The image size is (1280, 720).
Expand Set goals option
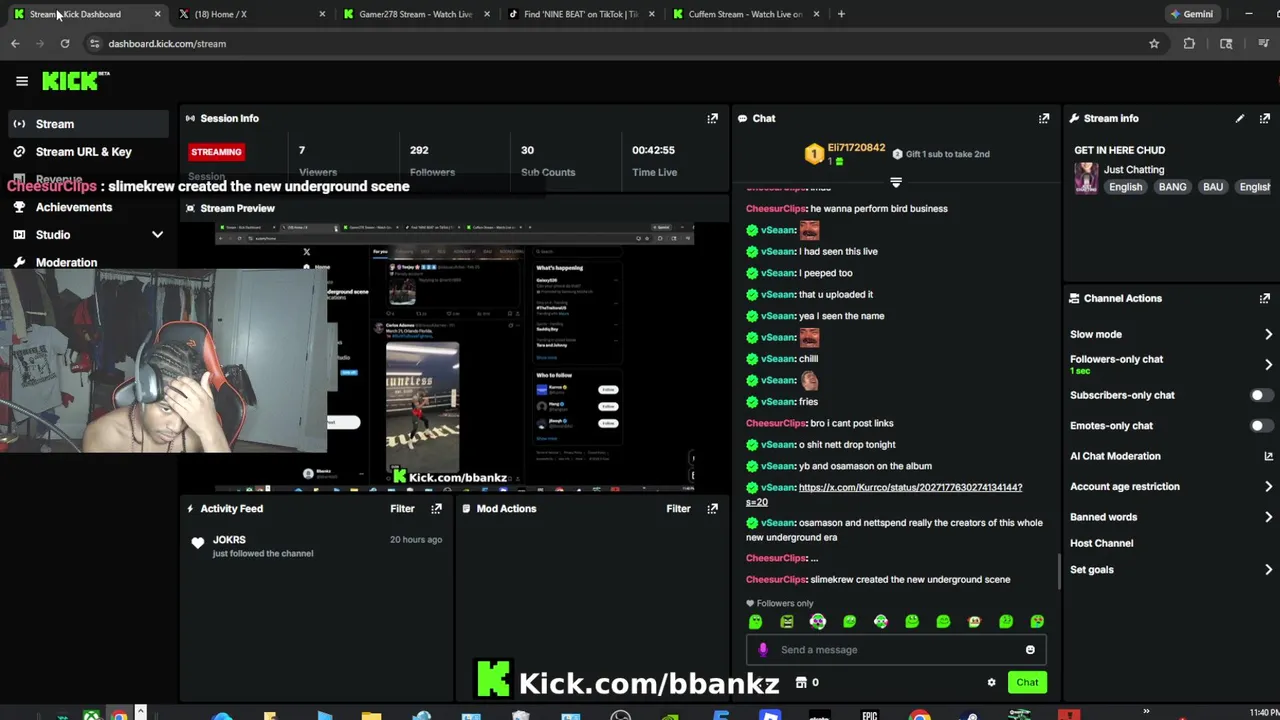pos(1268,570)
